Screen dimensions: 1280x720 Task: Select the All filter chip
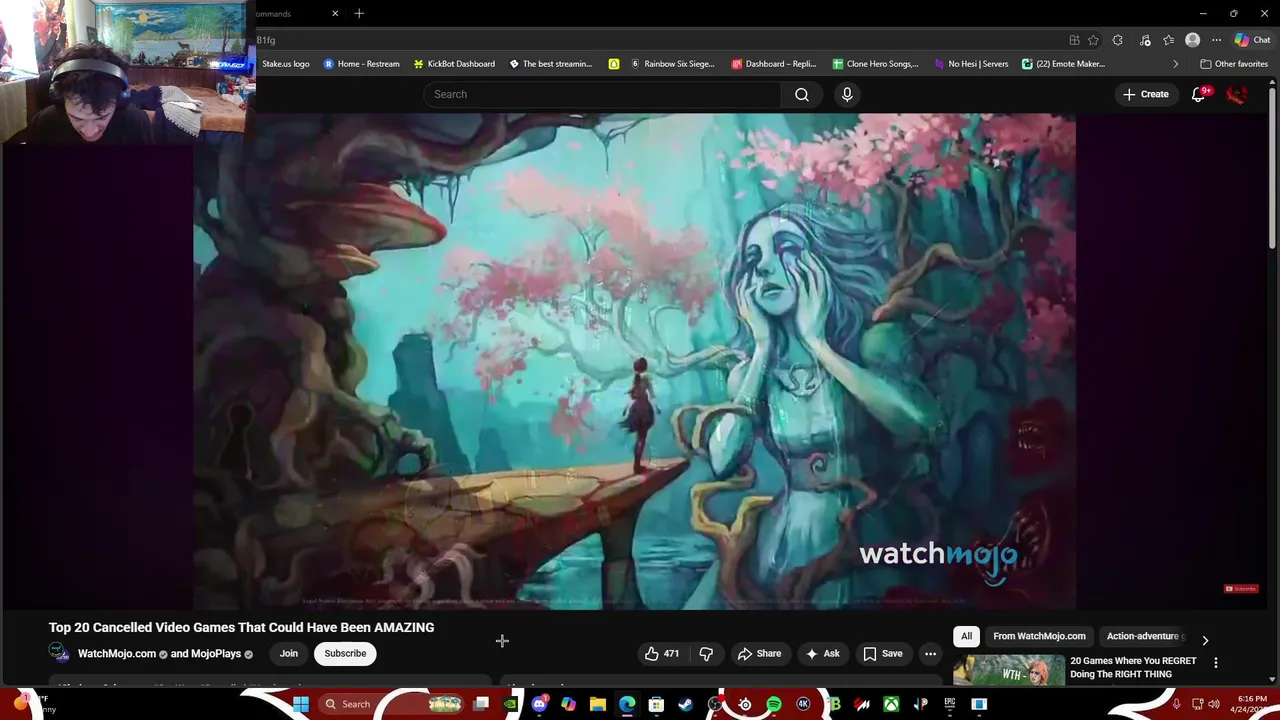point(966,636)
